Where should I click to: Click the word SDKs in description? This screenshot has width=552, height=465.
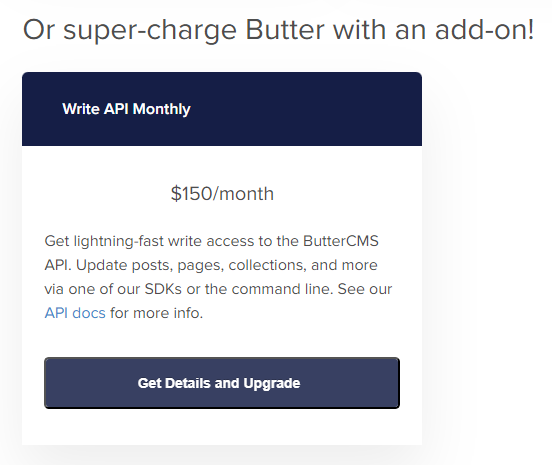(x=163, y=289)
